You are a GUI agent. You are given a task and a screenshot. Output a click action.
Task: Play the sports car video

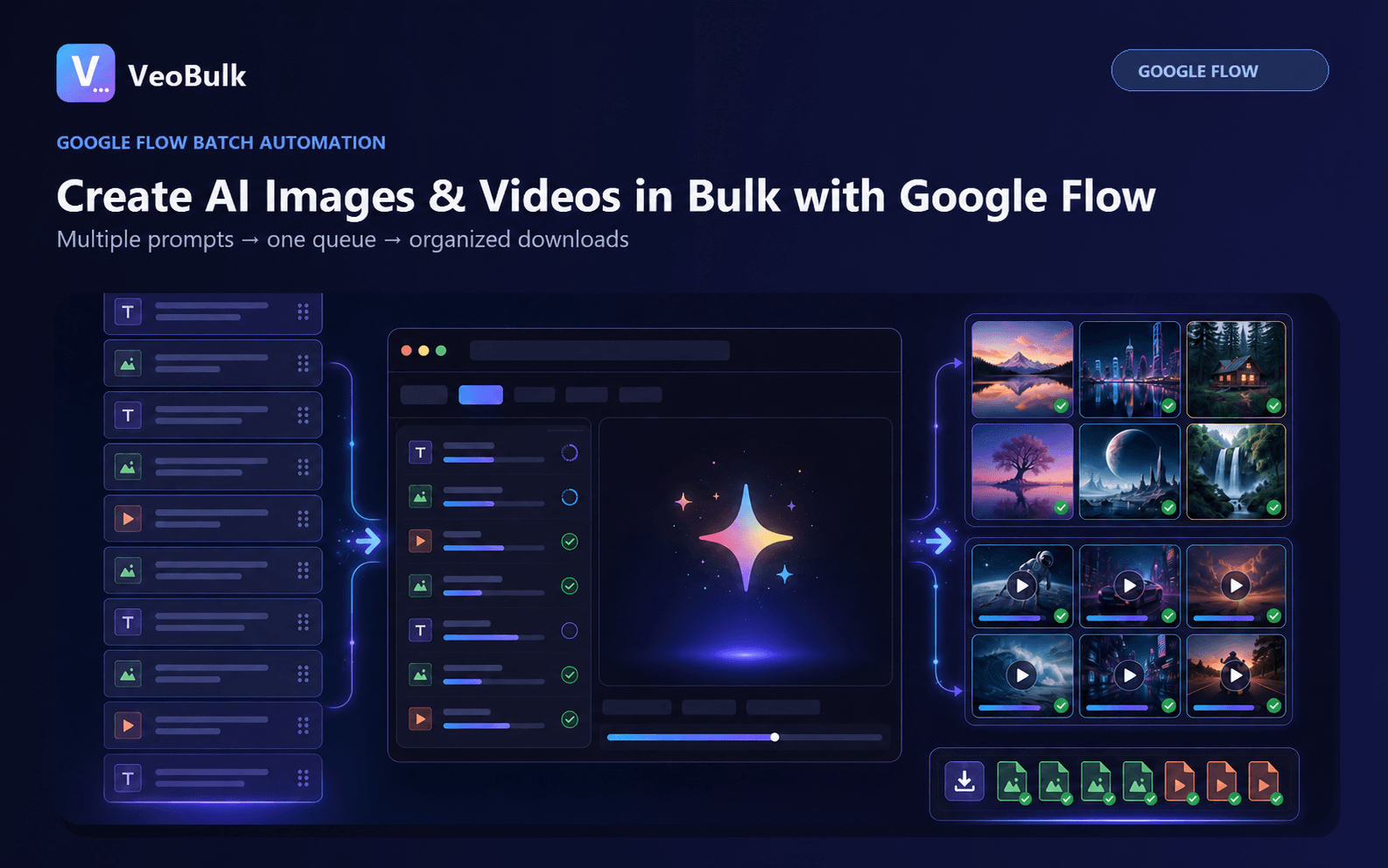point(1130,585)
